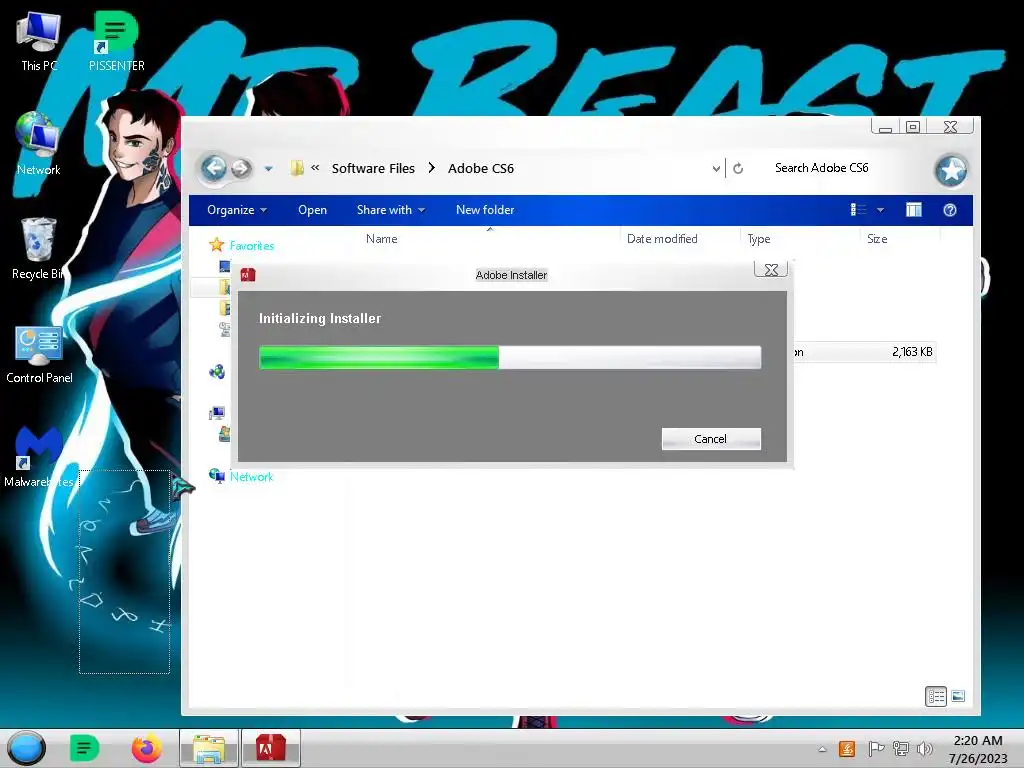Change the view with the view icon
This screenshot has height=768, width=1024.
(858, 210)
